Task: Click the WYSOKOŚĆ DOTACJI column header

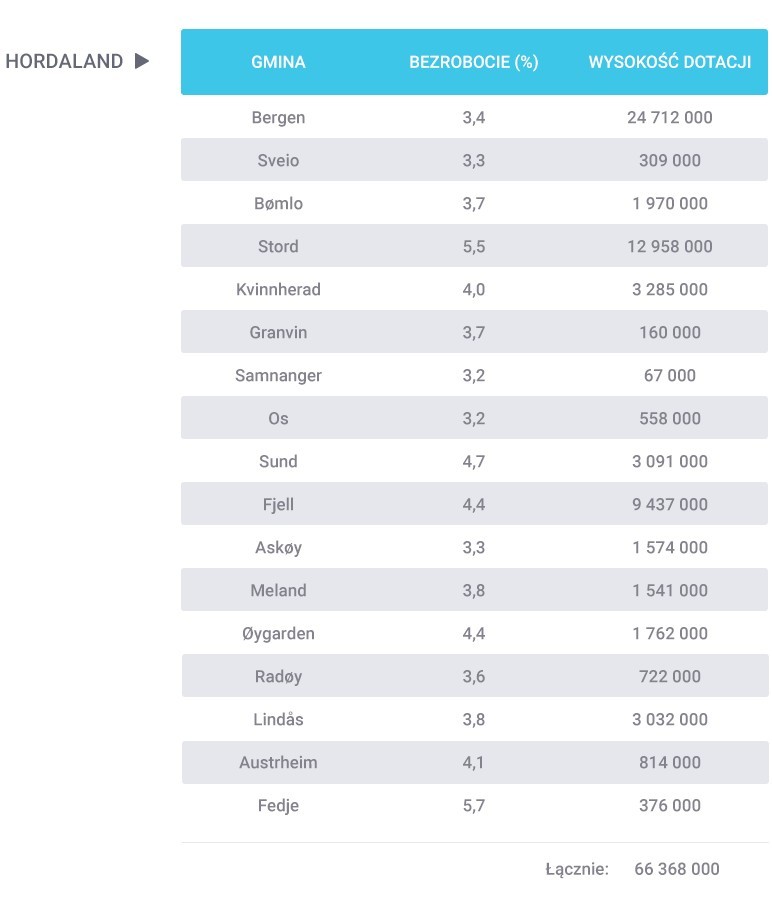Action: click(x=670, y=61)
